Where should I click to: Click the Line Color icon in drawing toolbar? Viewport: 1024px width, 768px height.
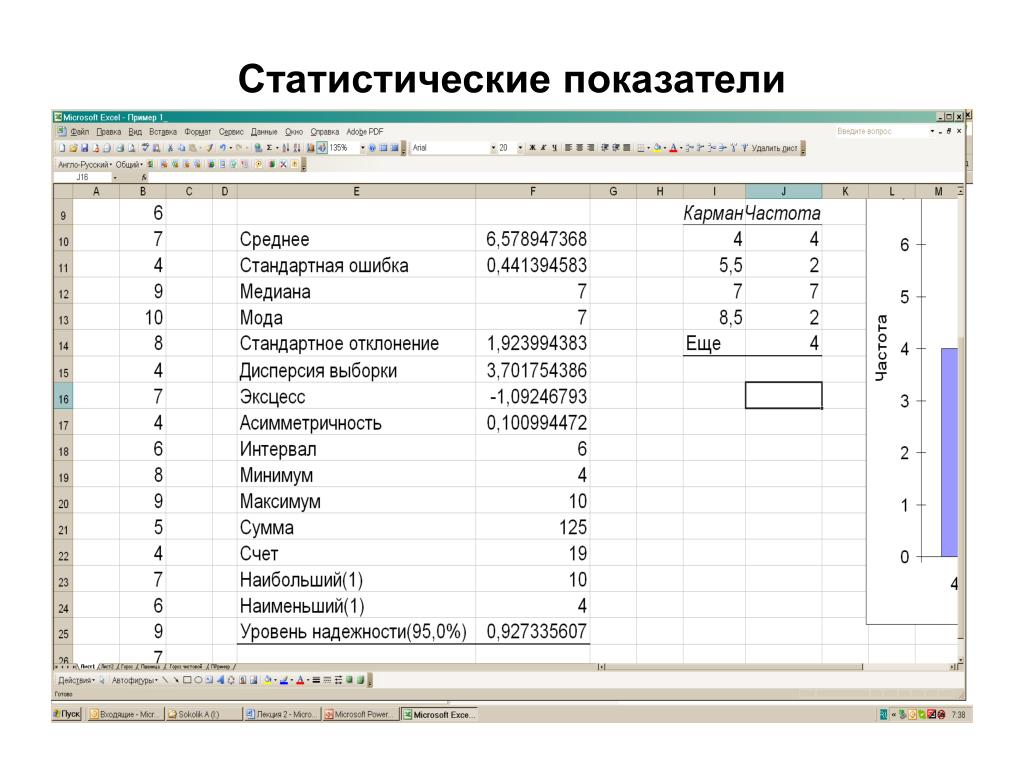(284, 680)
